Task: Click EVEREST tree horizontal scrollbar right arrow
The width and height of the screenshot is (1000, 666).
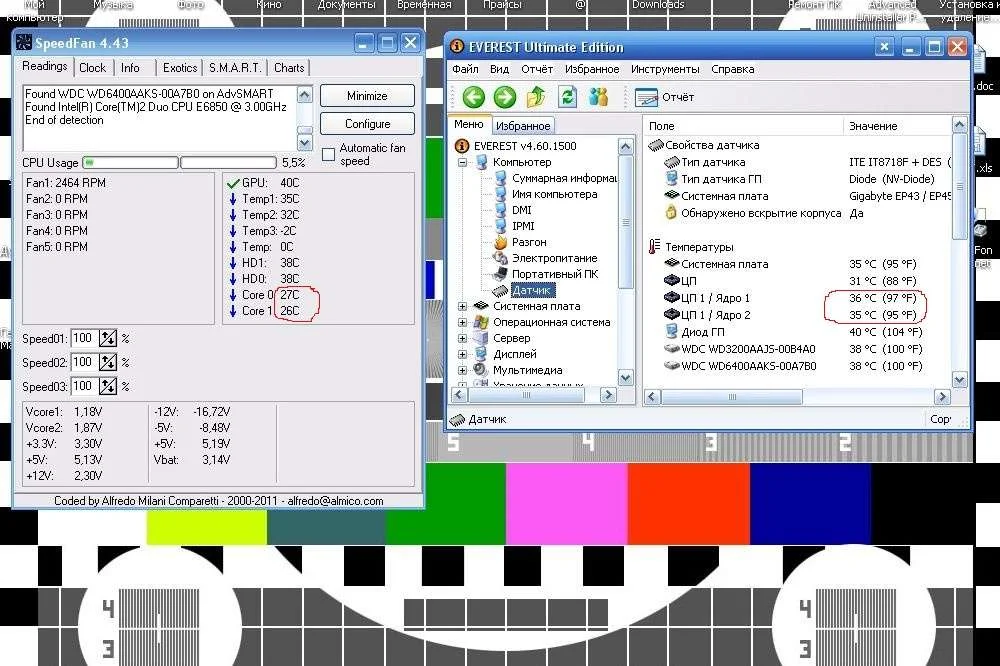Action: pos(608,395)
